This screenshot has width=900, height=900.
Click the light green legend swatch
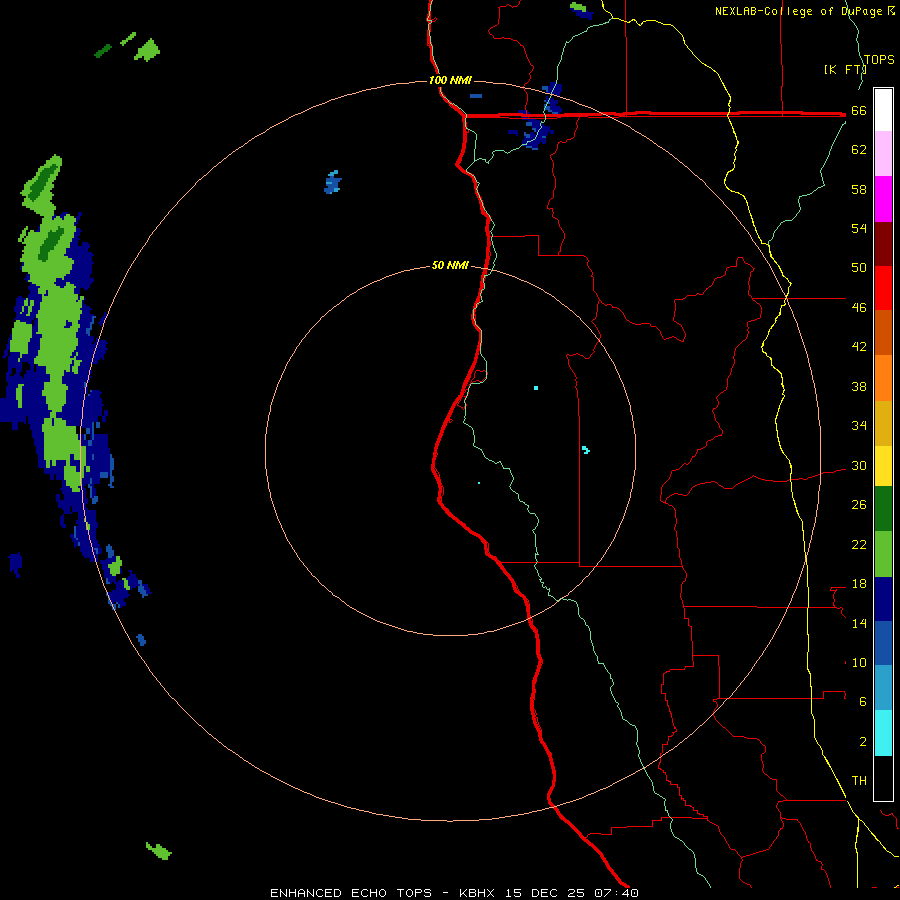click(x=883, y=554)
